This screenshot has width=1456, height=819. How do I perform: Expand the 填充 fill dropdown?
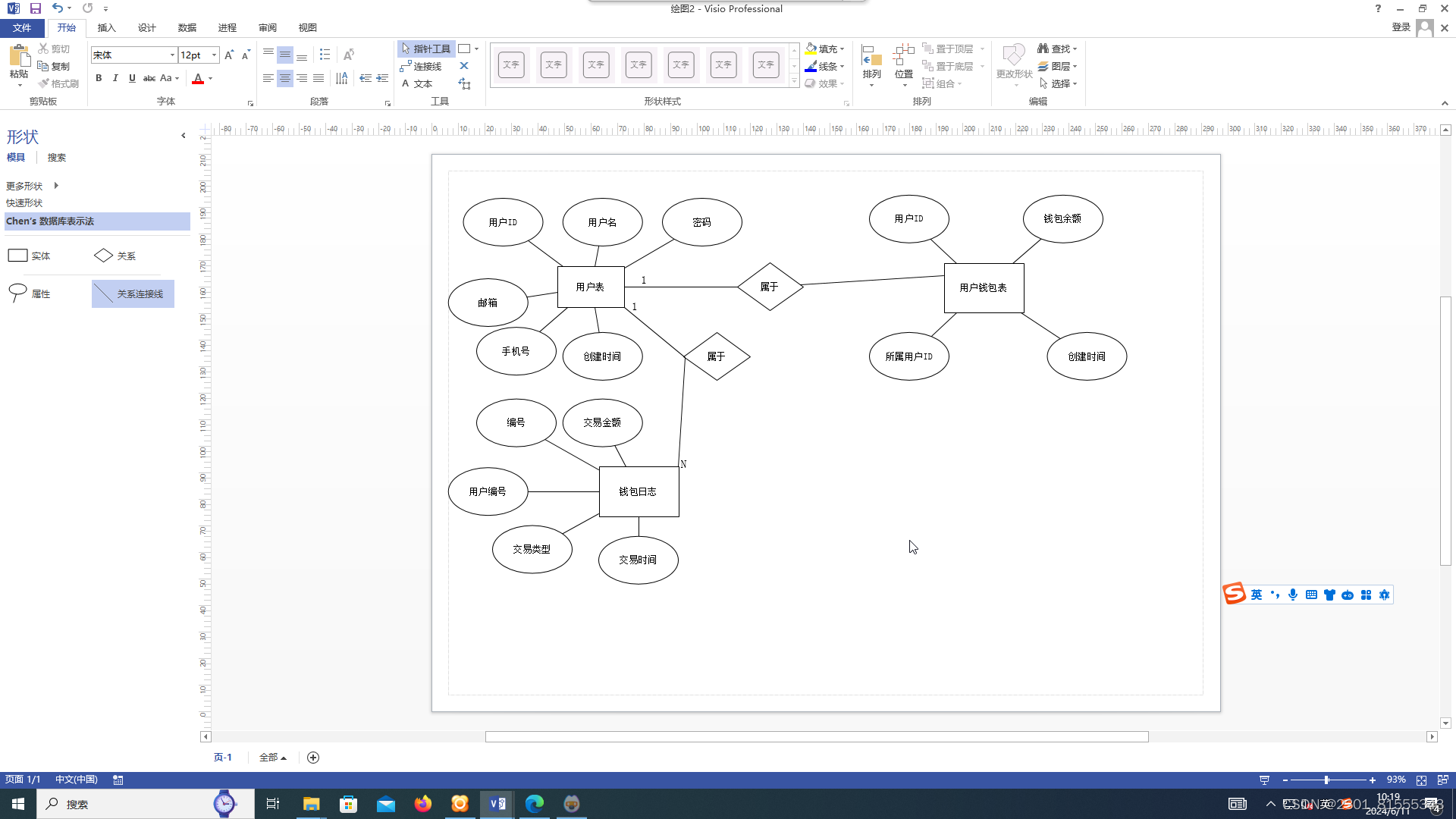(843, 49)
